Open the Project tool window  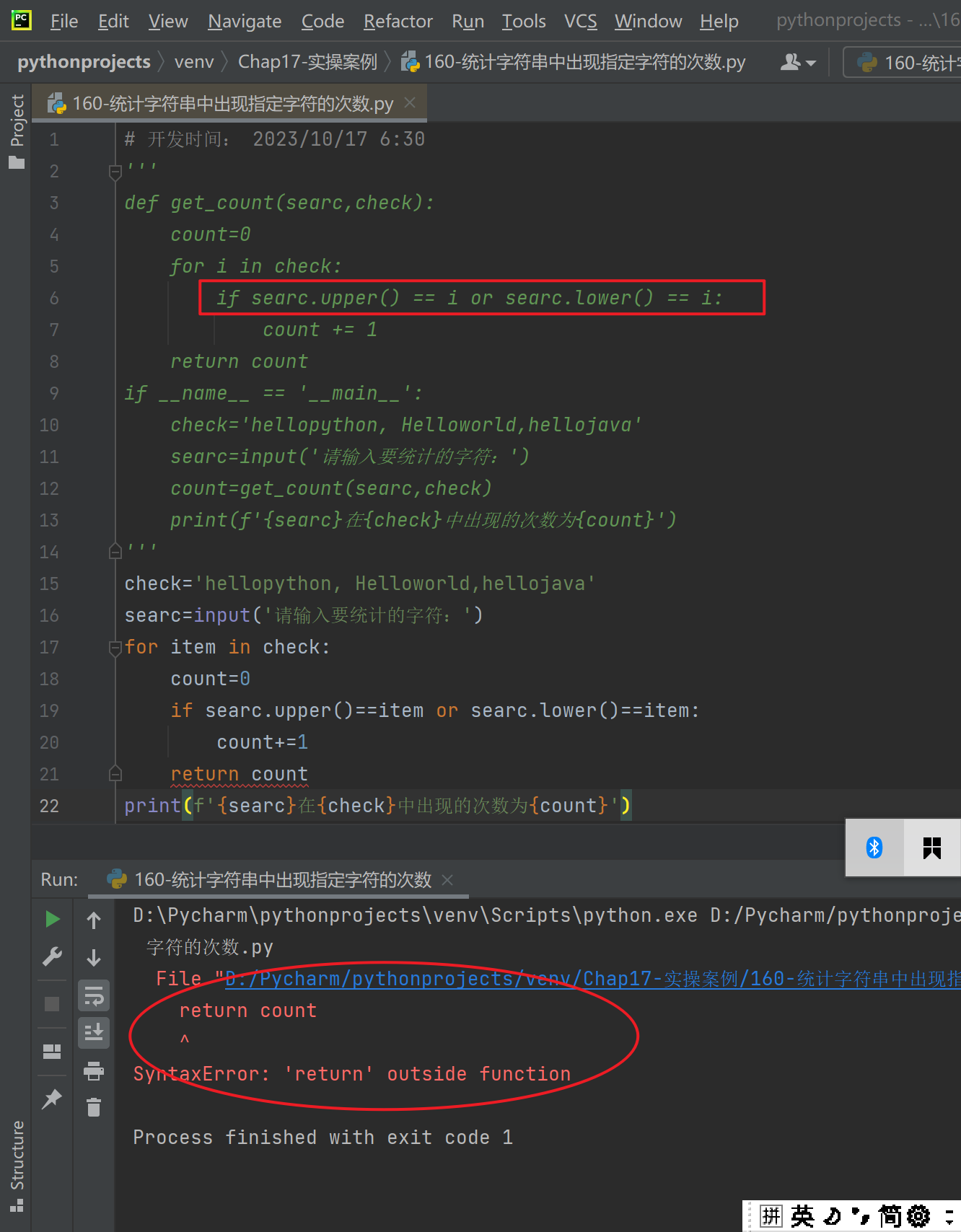tap(17, 131)
